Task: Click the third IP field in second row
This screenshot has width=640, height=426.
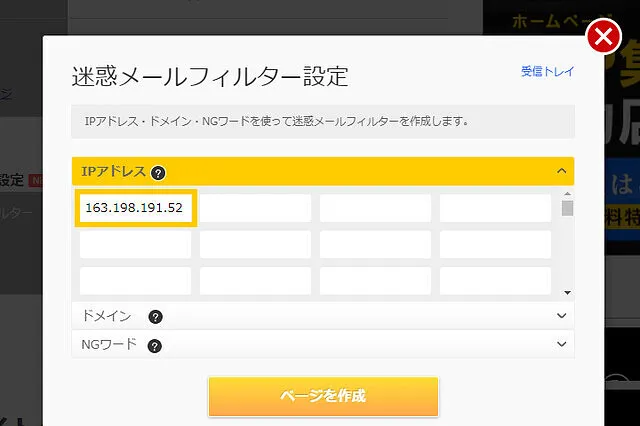Action: [375, 244]
